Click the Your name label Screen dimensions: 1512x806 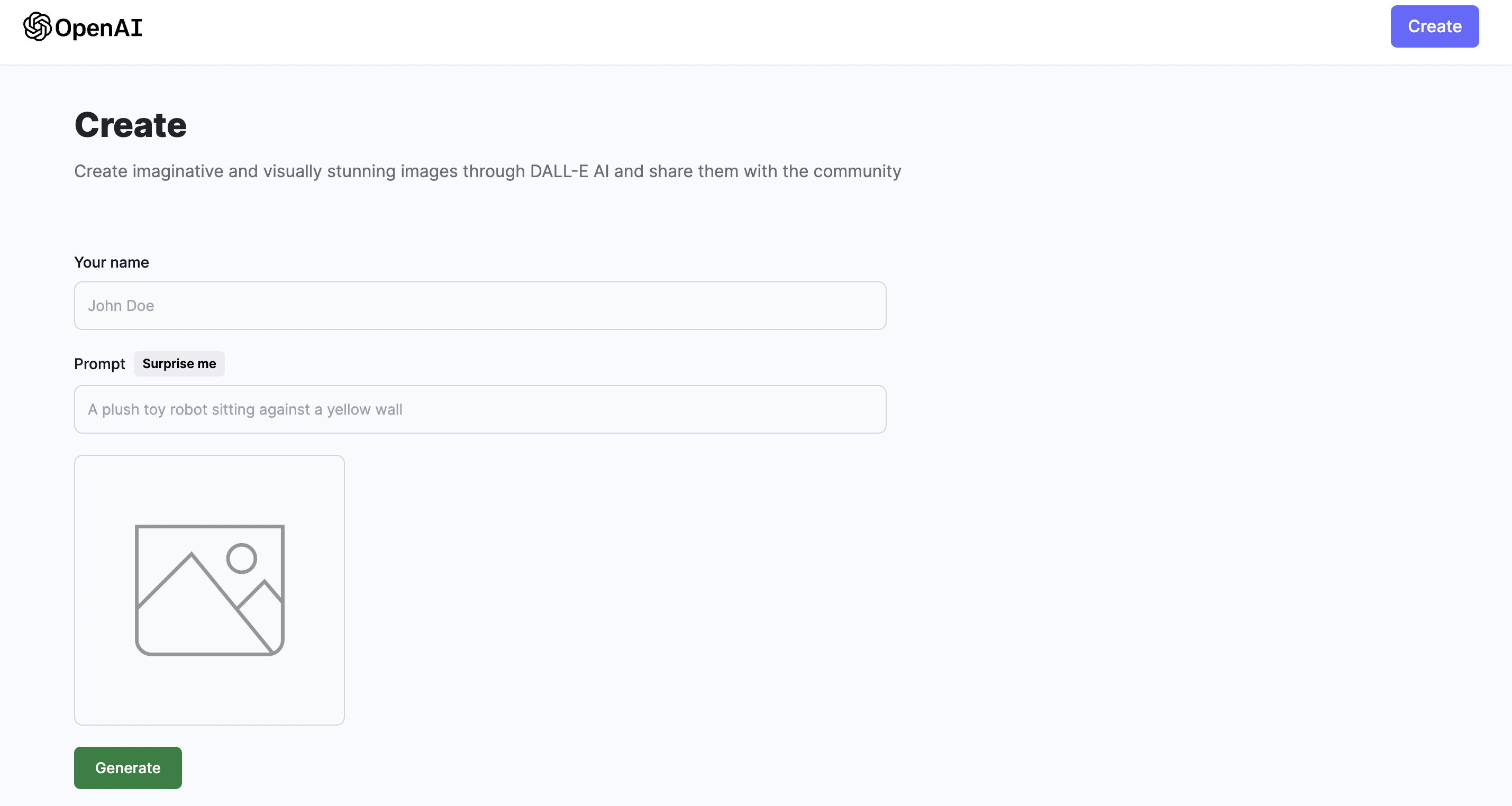point(112,262)
